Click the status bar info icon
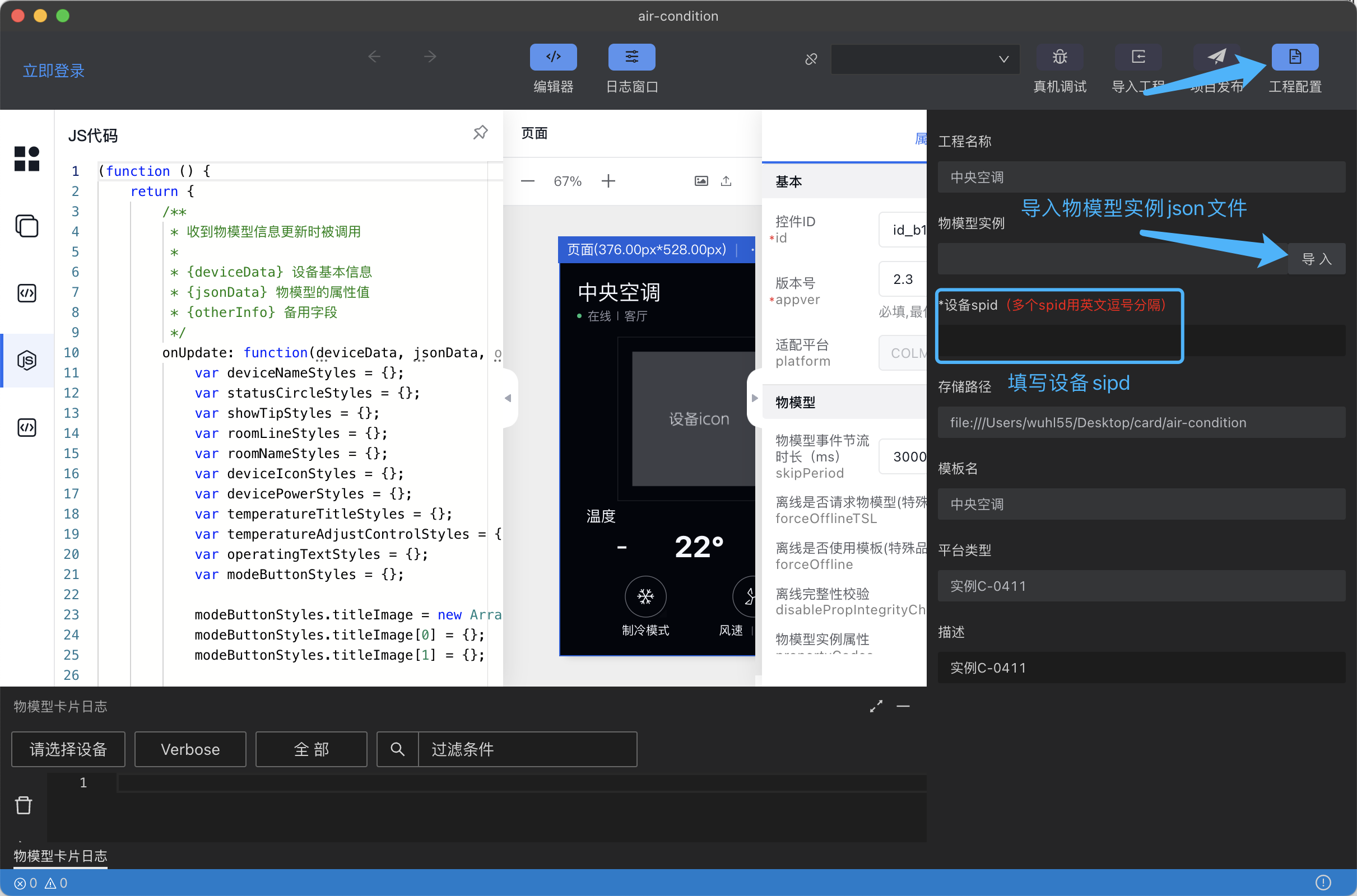Screen dimensions: 1357x896 1323,883
